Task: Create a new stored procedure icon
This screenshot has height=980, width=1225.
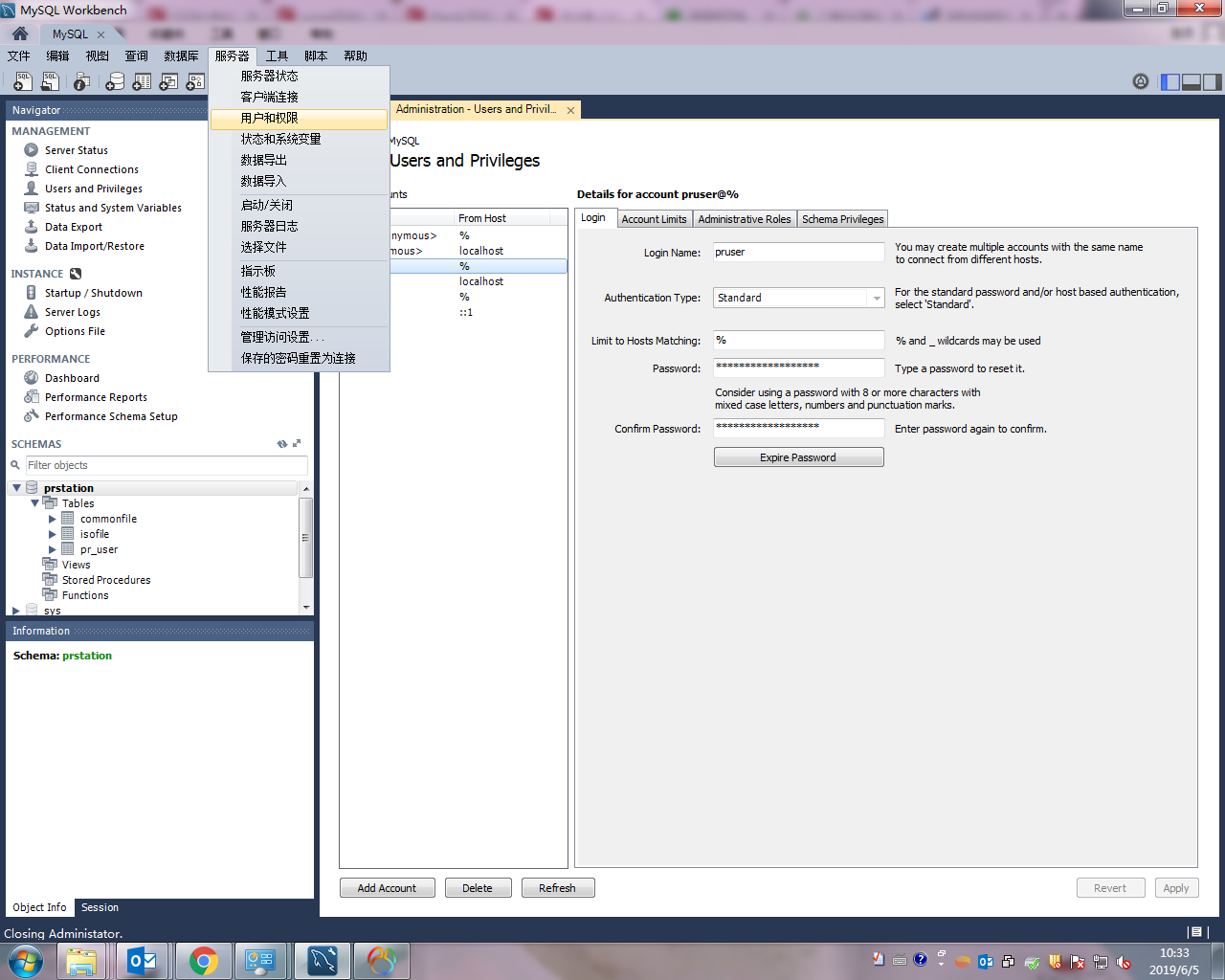Action: point(195,82)
